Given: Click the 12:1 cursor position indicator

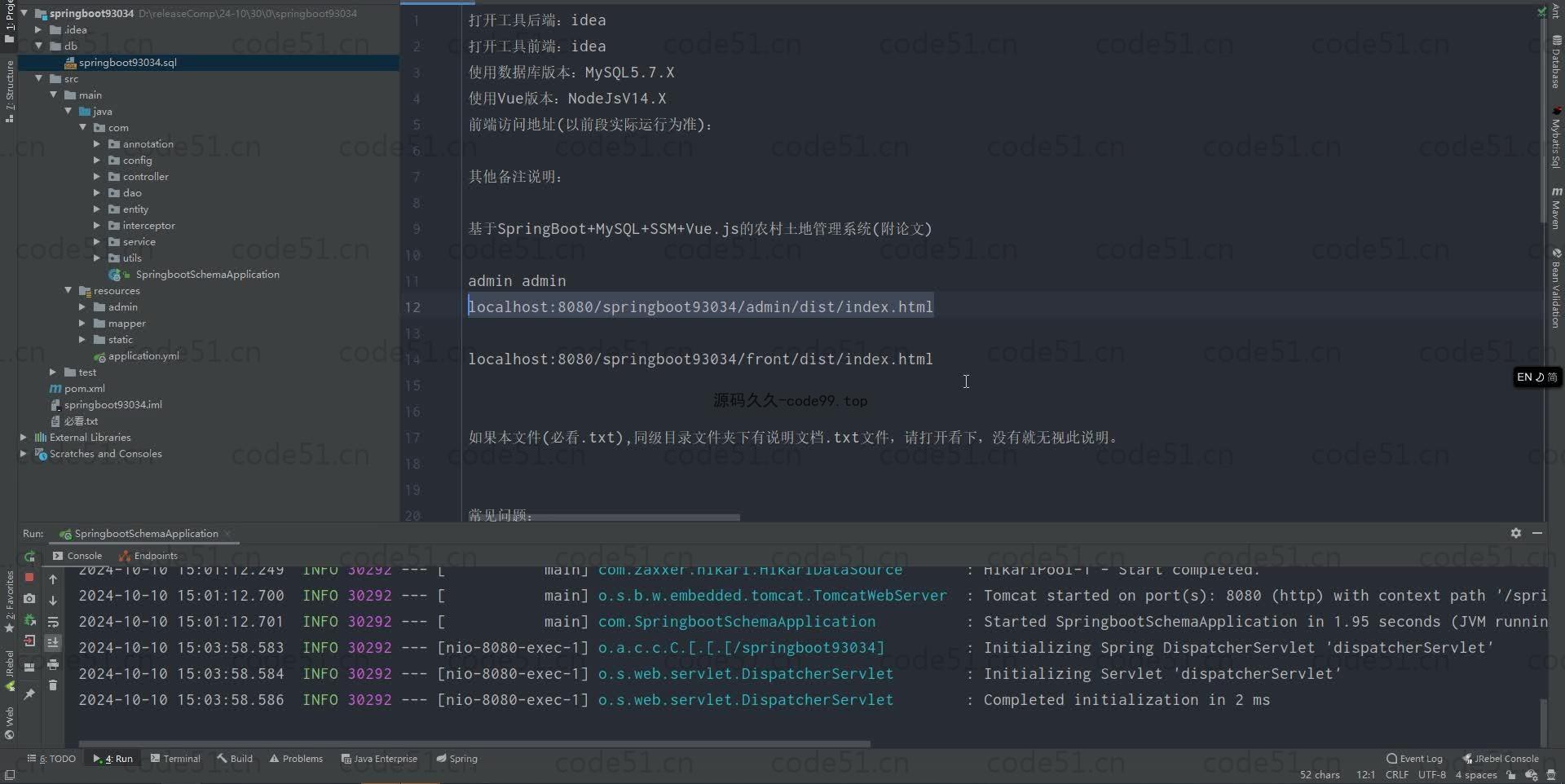Looking at the screenshot, I should 1365,775.
